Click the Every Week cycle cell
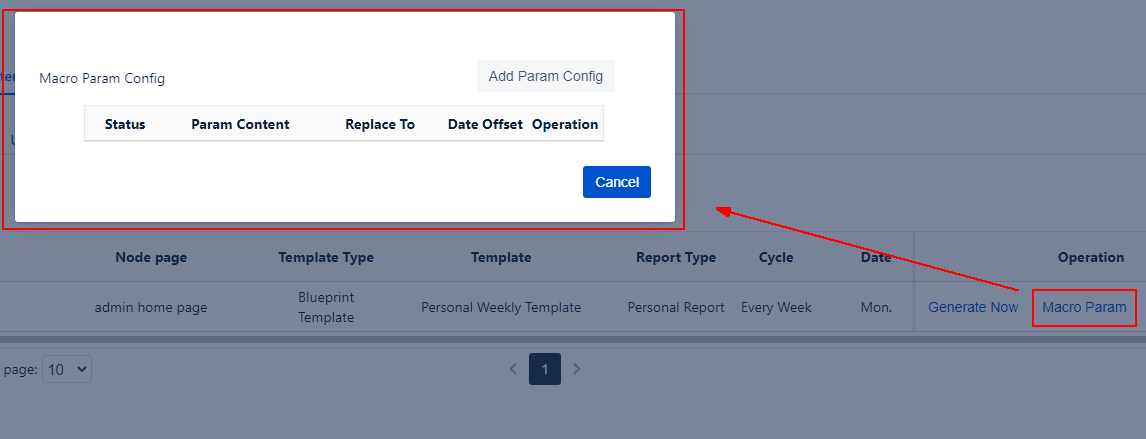This screenshot has width=1146, height=439. point(777,307)
